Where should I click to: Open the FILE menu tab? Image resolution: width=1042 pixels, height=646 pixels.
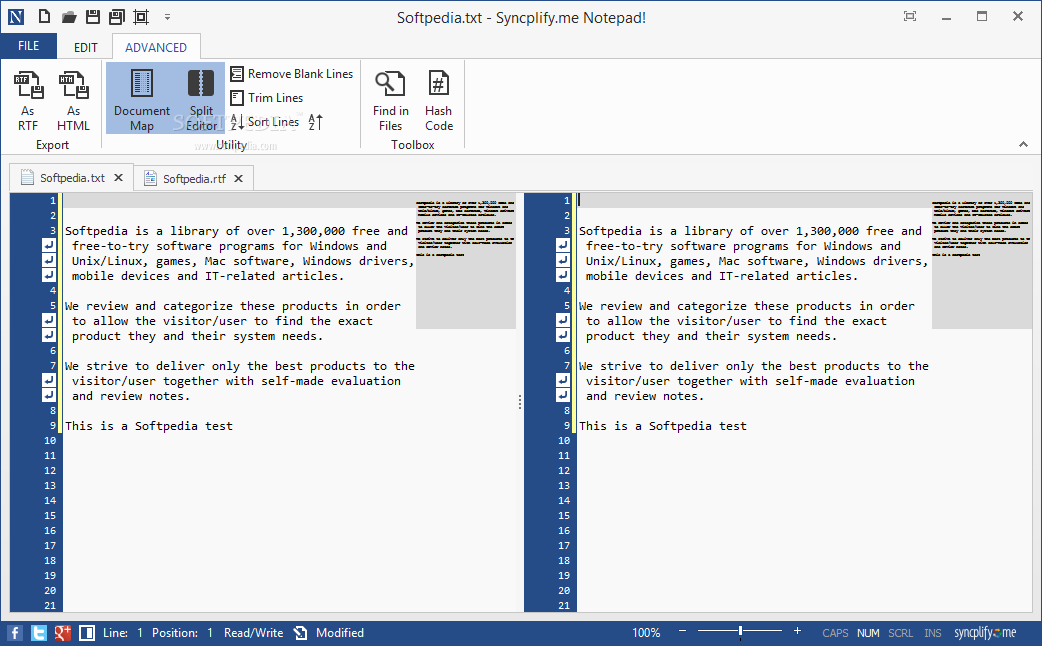[29, 46]
